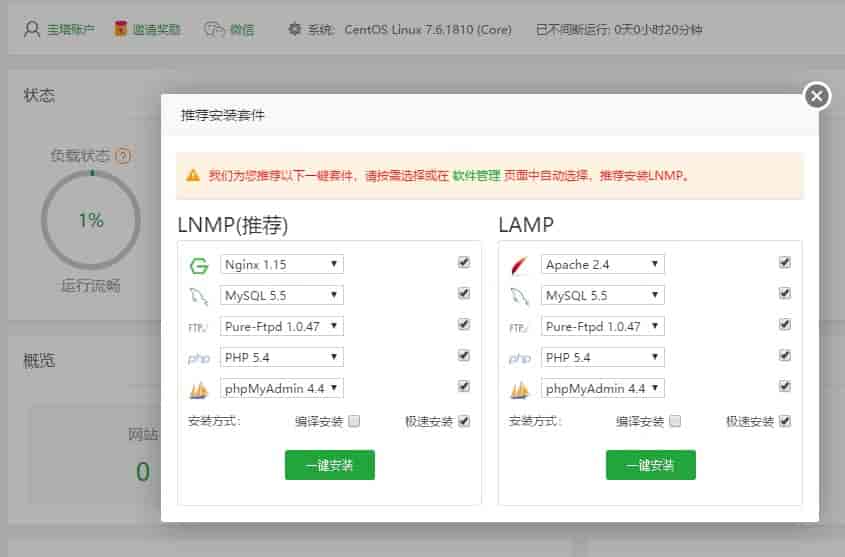Click the PHP logo icon under LAMP
Screen dimensions: 845x557
(x=519, y=358)
